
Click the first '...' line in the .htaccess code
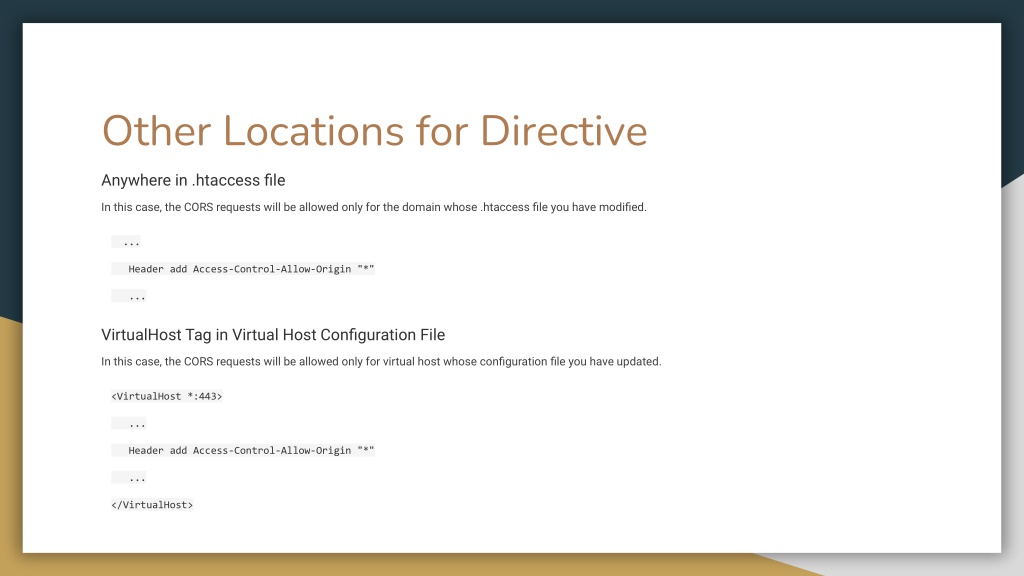point(126,242)
